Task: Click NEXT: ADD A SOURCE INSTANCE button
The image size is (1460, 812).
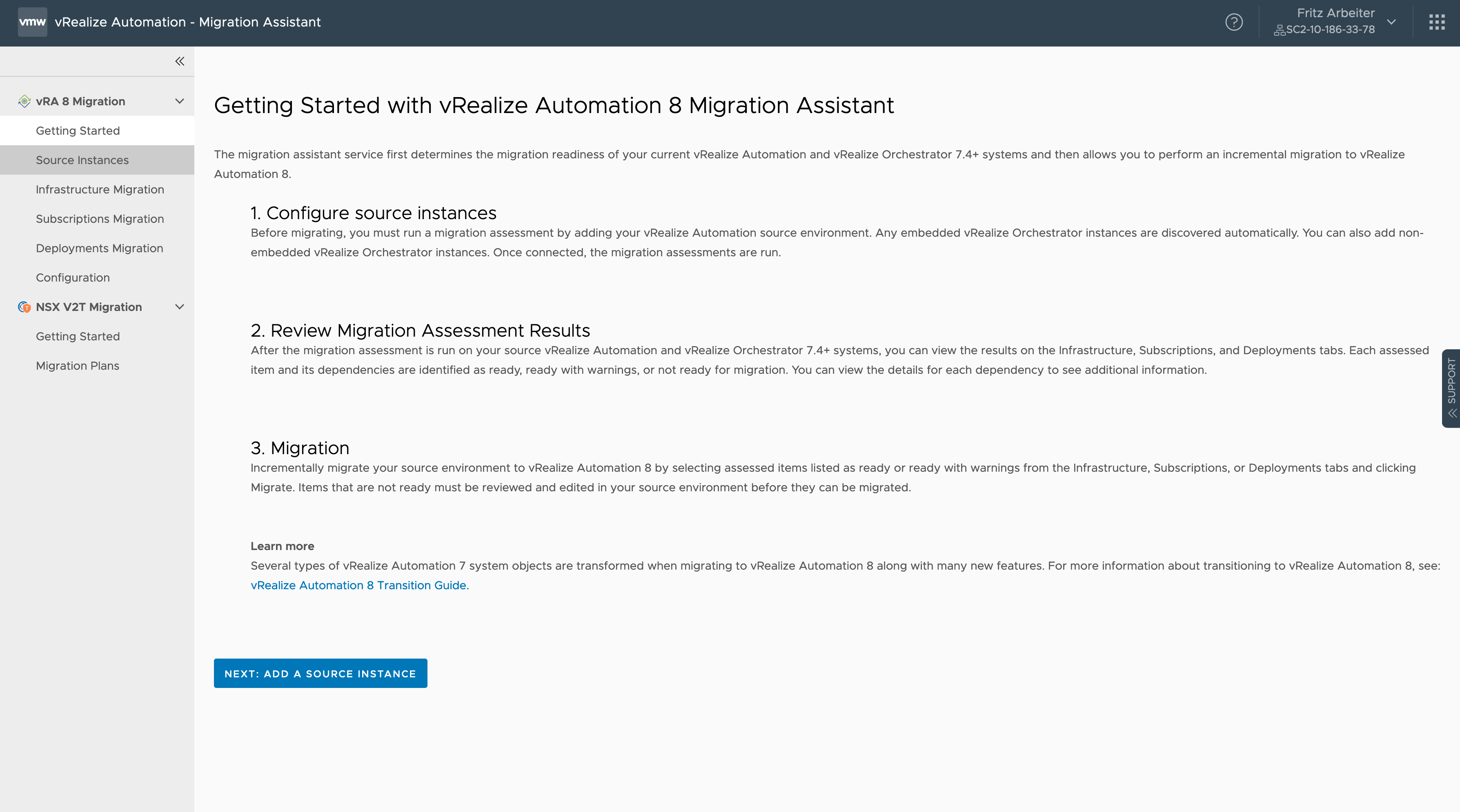Action: 320,673
